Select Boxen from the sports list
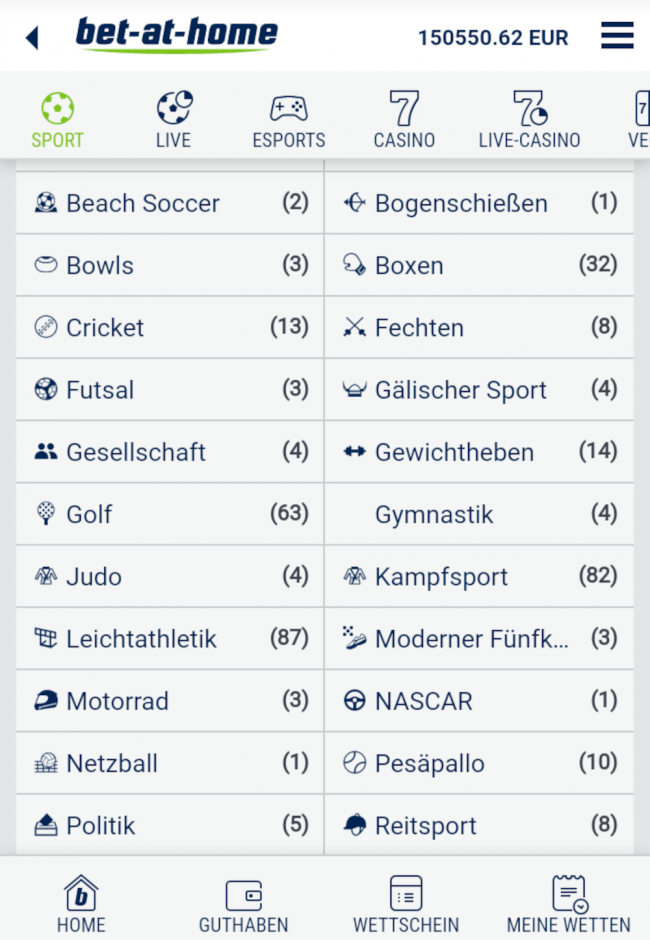The width and height of the screenshot is (650, 940). [x=408, y=266]
